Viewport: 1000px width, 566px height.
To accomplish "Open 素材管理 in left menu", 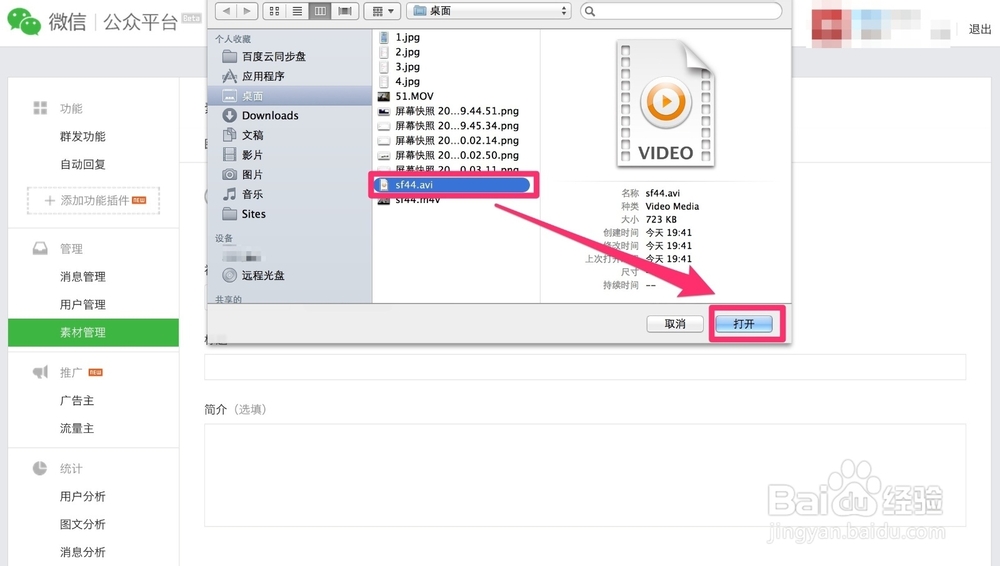I will pos(93,332).
